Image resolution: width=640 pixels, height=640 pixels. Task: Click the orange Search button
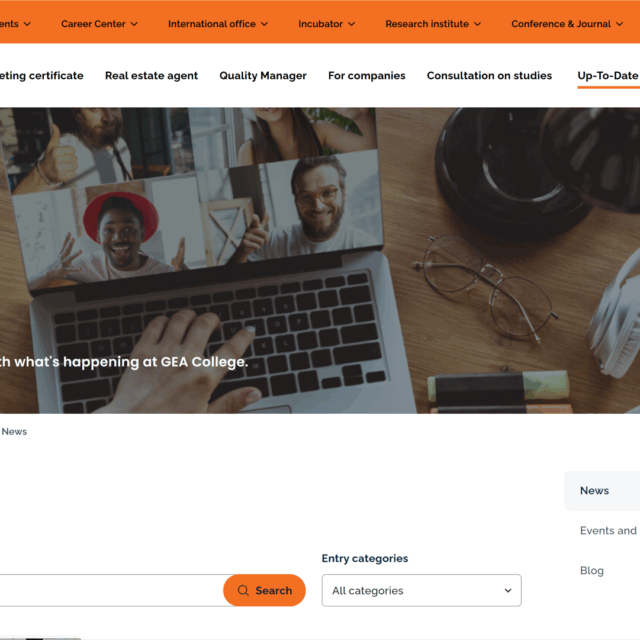(264, 590)
